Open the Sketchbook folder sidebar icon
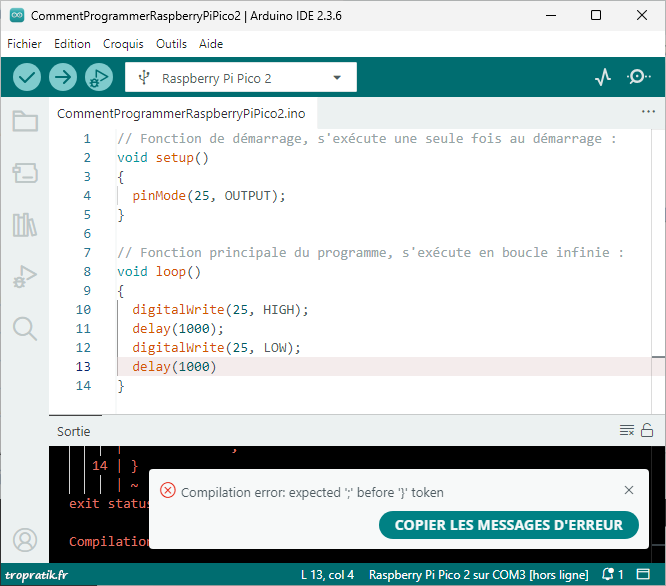The image size is (666, 586). (25, 121)
